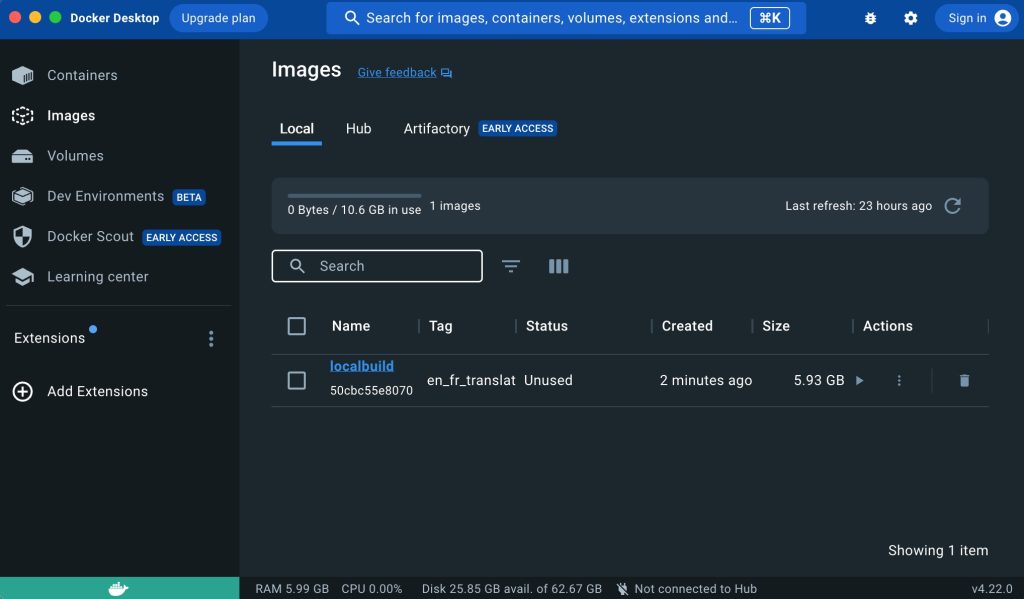Open the Give feedback link
The width and height of the screenshot is (1024, 599).
(x=397, y=72)
